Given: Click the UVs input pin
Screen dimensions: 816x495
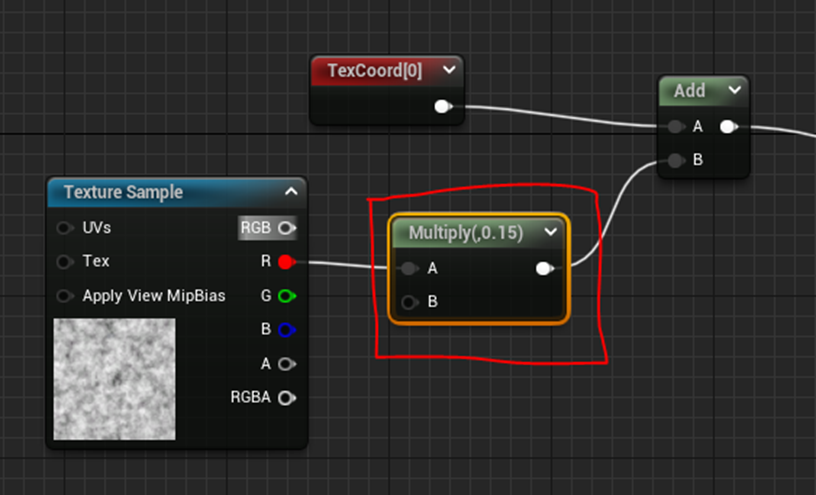Looking at the screenshot, I should click(65, 228).
